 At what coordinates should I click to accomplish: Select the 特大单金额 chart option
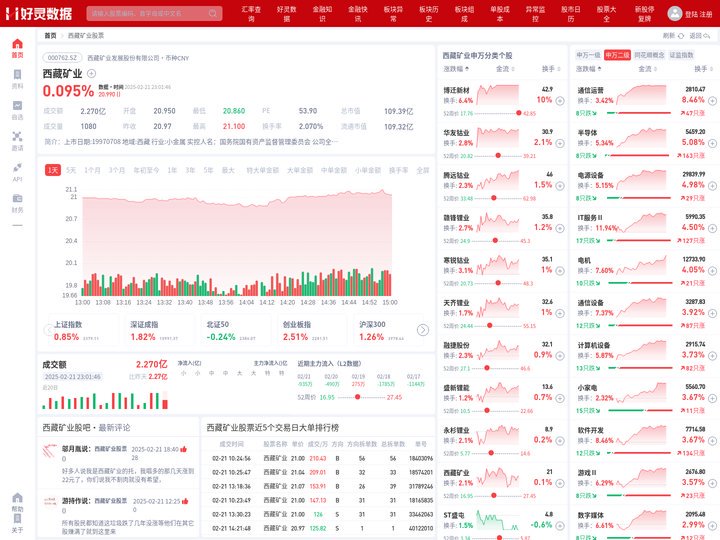click(x=263, y=170)
